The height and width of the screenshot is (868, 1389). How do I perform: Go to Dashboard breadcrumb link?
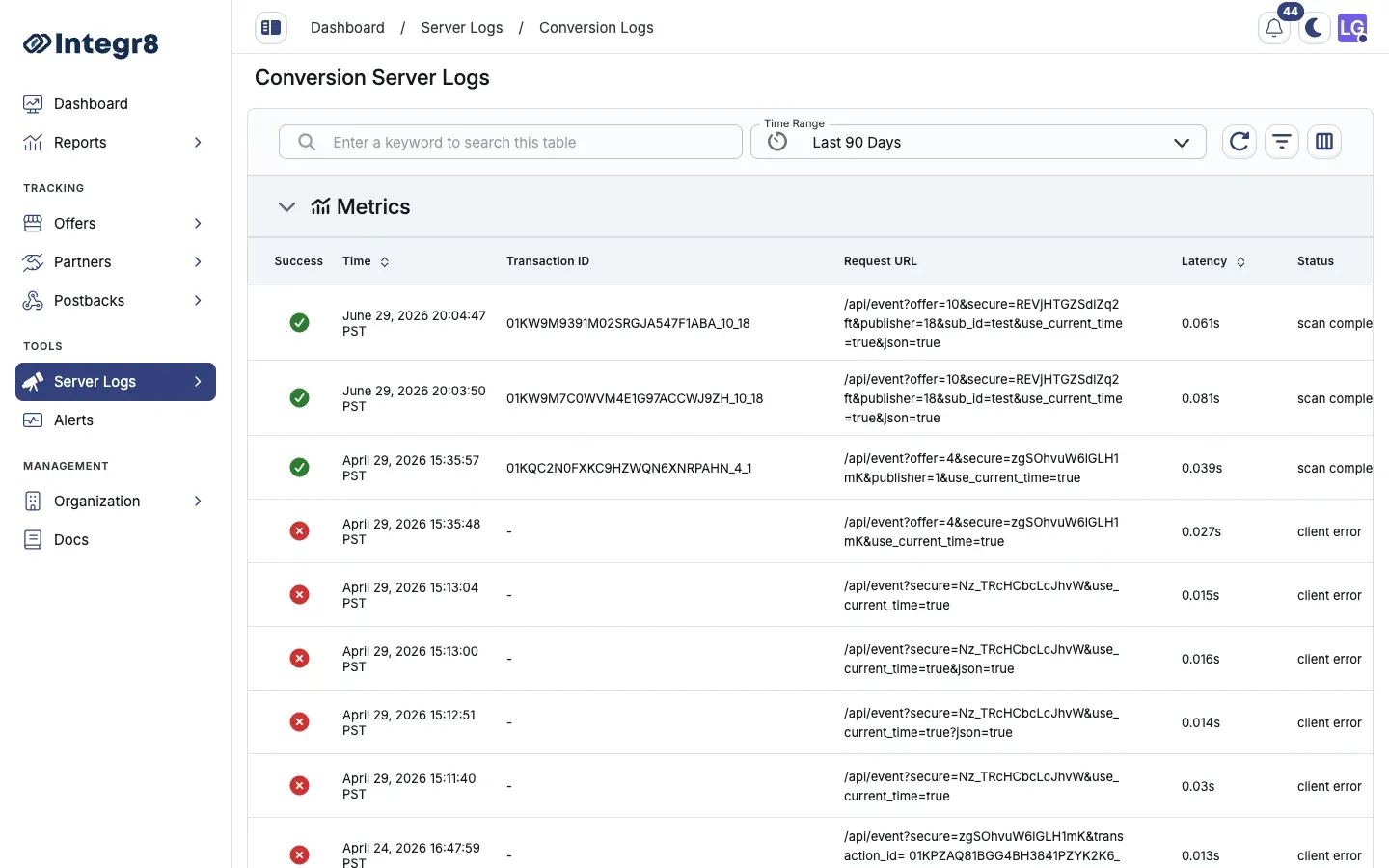point(347,28)
